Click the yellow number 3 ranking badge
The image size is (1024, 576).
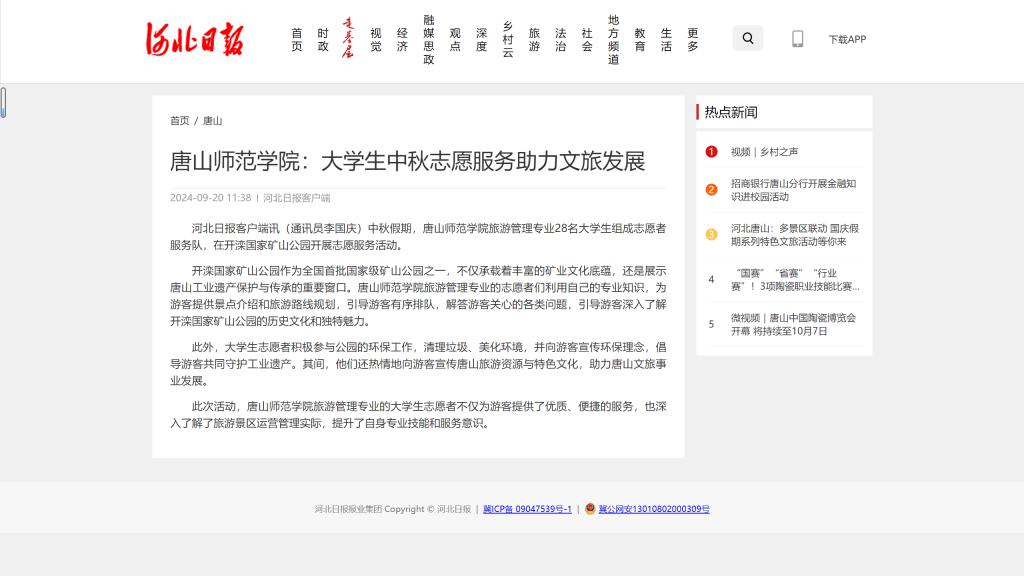[711, 234]
